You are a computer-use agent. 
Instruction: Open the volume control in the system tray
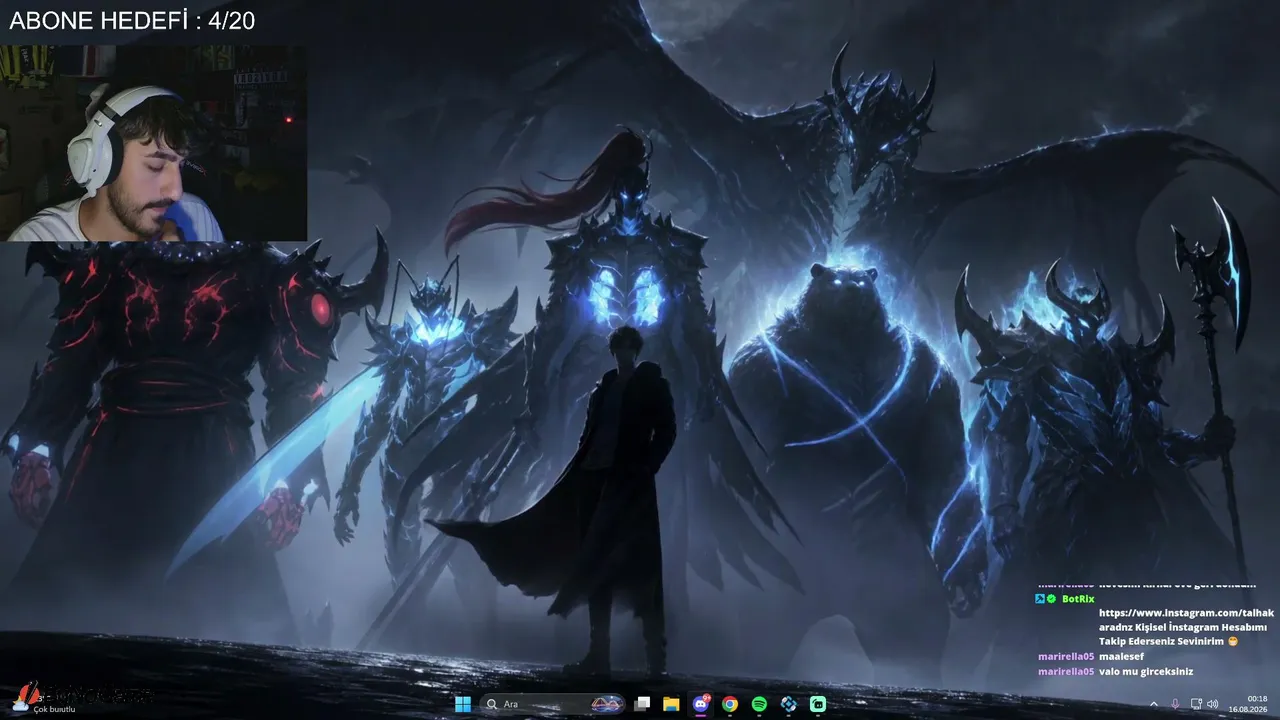click(x=1213, y=704)
